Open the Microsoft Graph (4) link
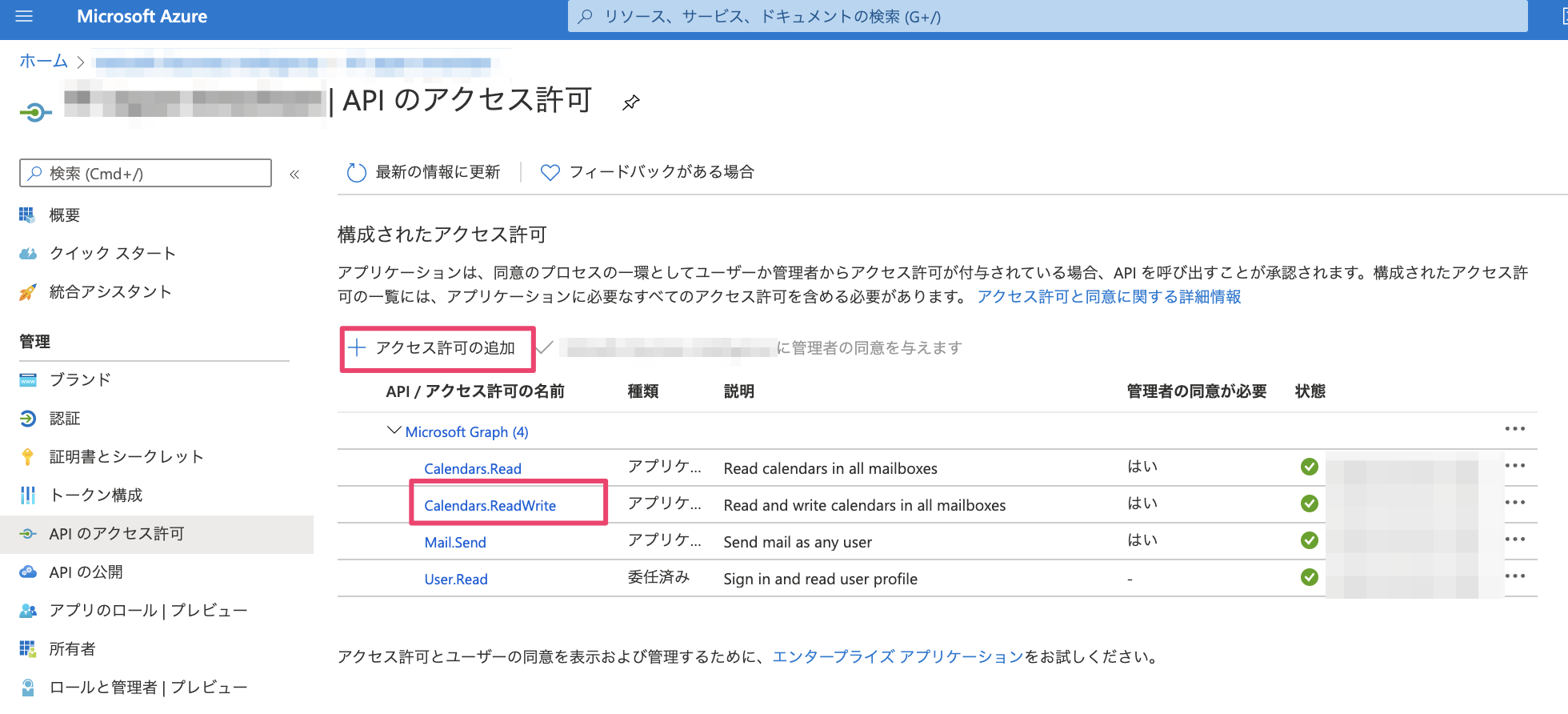Viewport: 1568px width, 714px height. pos(466,431)
